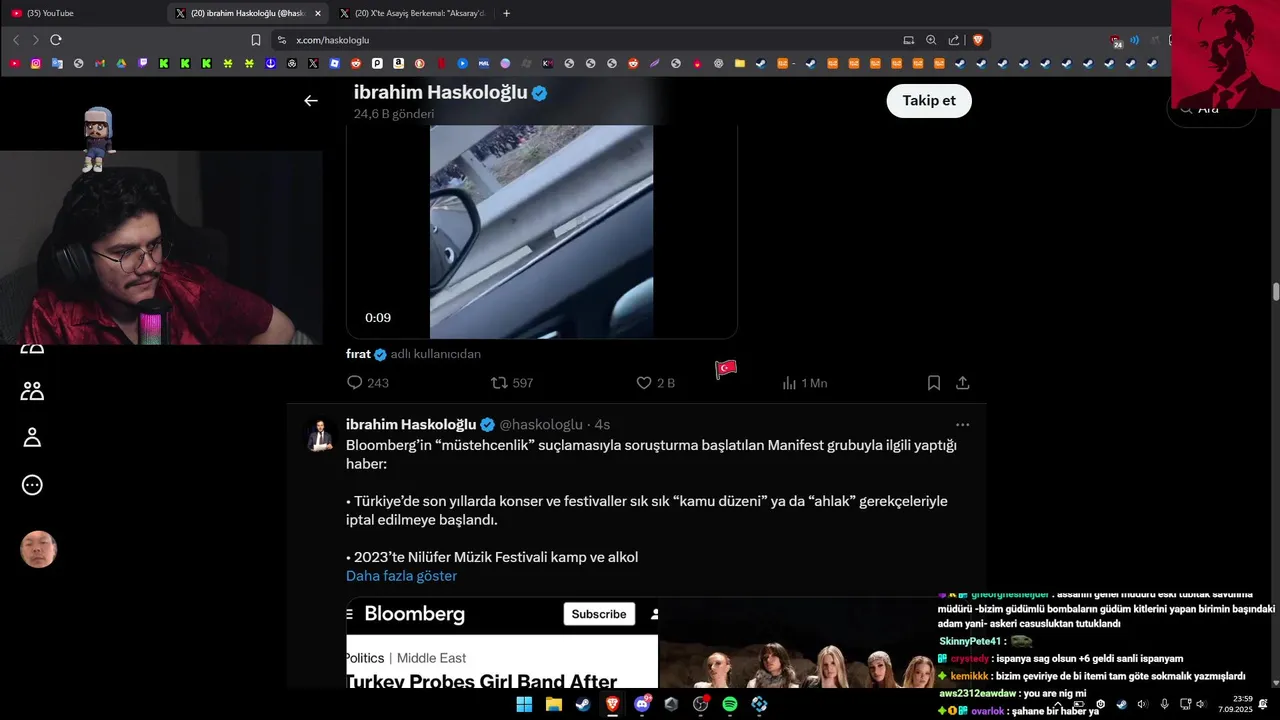Go back using the arrow beside ibrahim Haskoloğlu
1280x720 pixels.
311,101
